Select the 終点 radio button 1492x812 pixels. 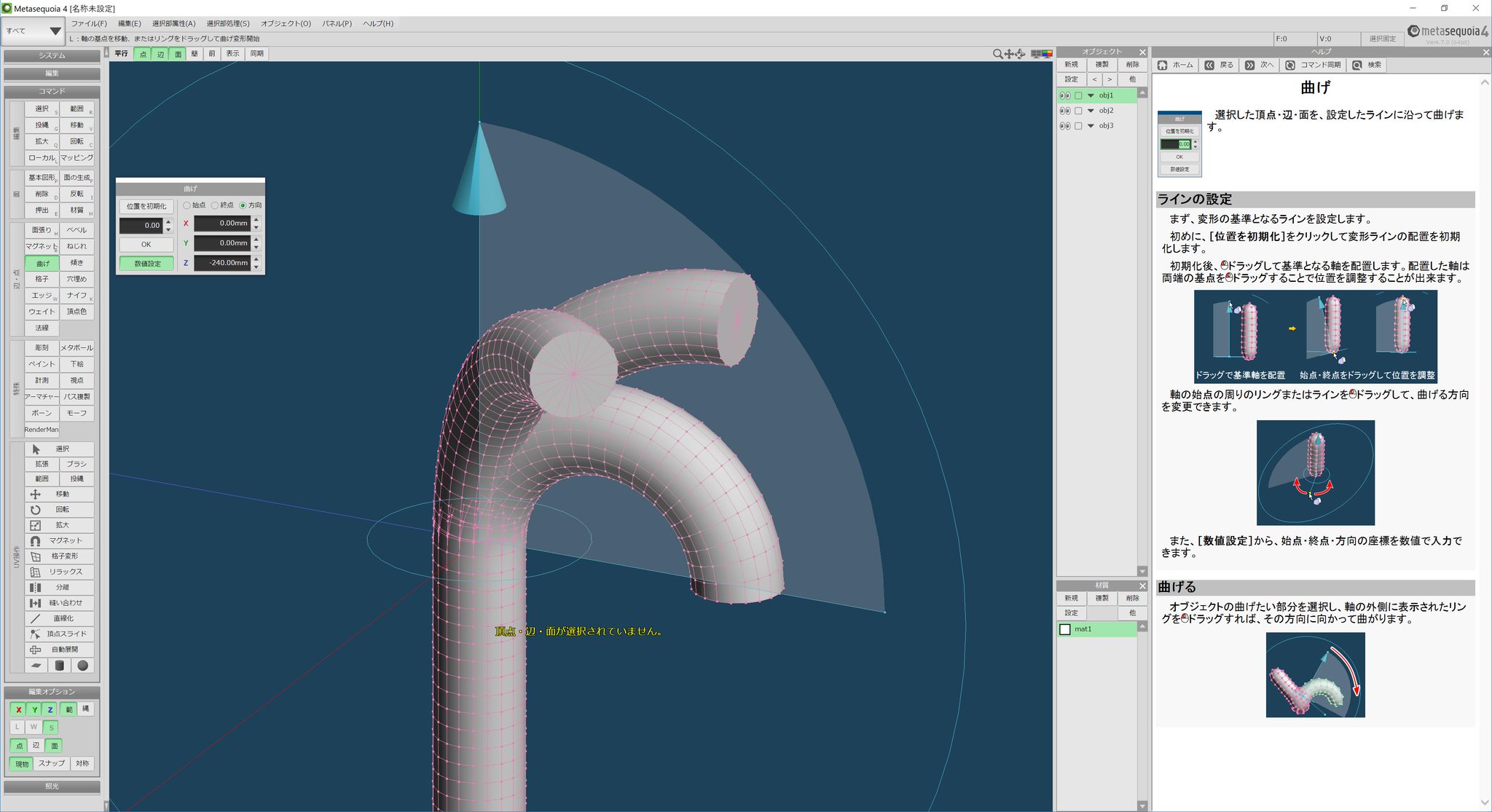(x=215, y=205)
